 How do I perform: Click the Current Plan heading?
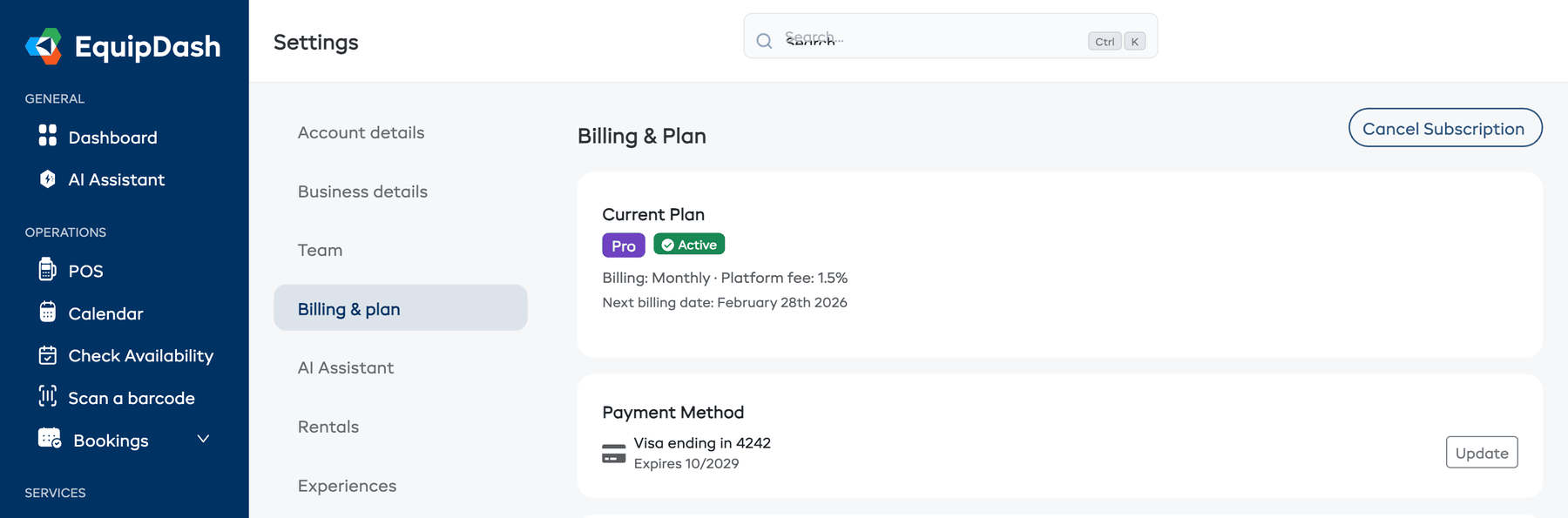(653, 214)
